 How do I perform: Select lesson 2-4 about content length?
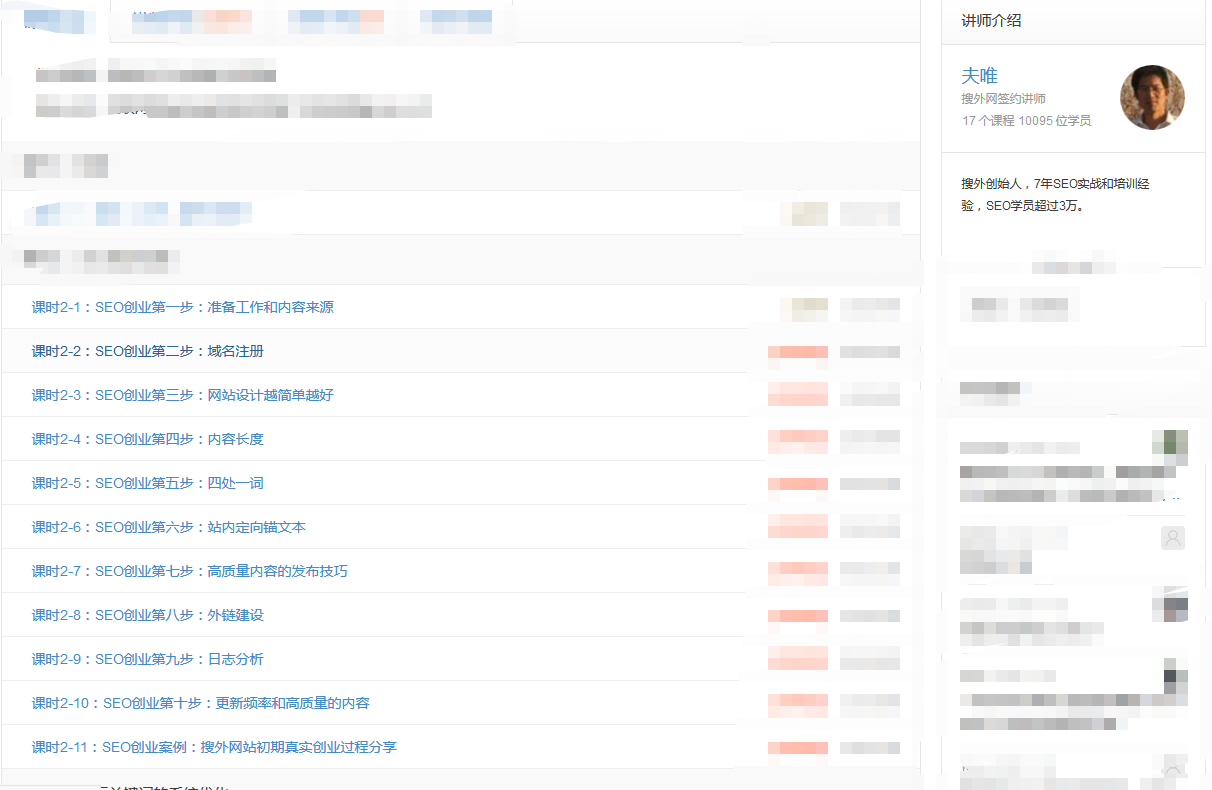pos(147,439)
